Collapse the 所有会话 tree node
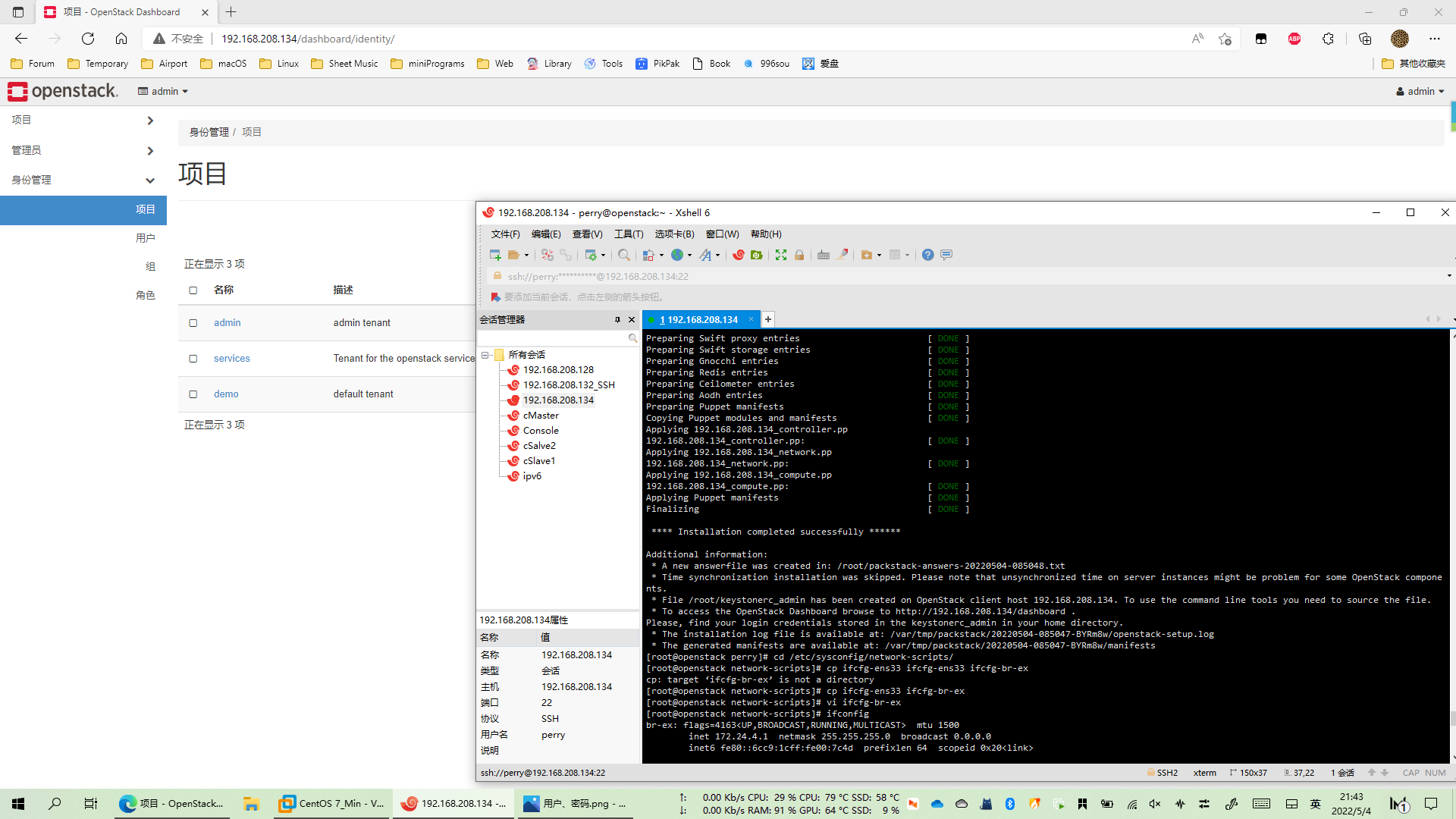This screenshot has width=1456, height=819. [x=485, y=355]
